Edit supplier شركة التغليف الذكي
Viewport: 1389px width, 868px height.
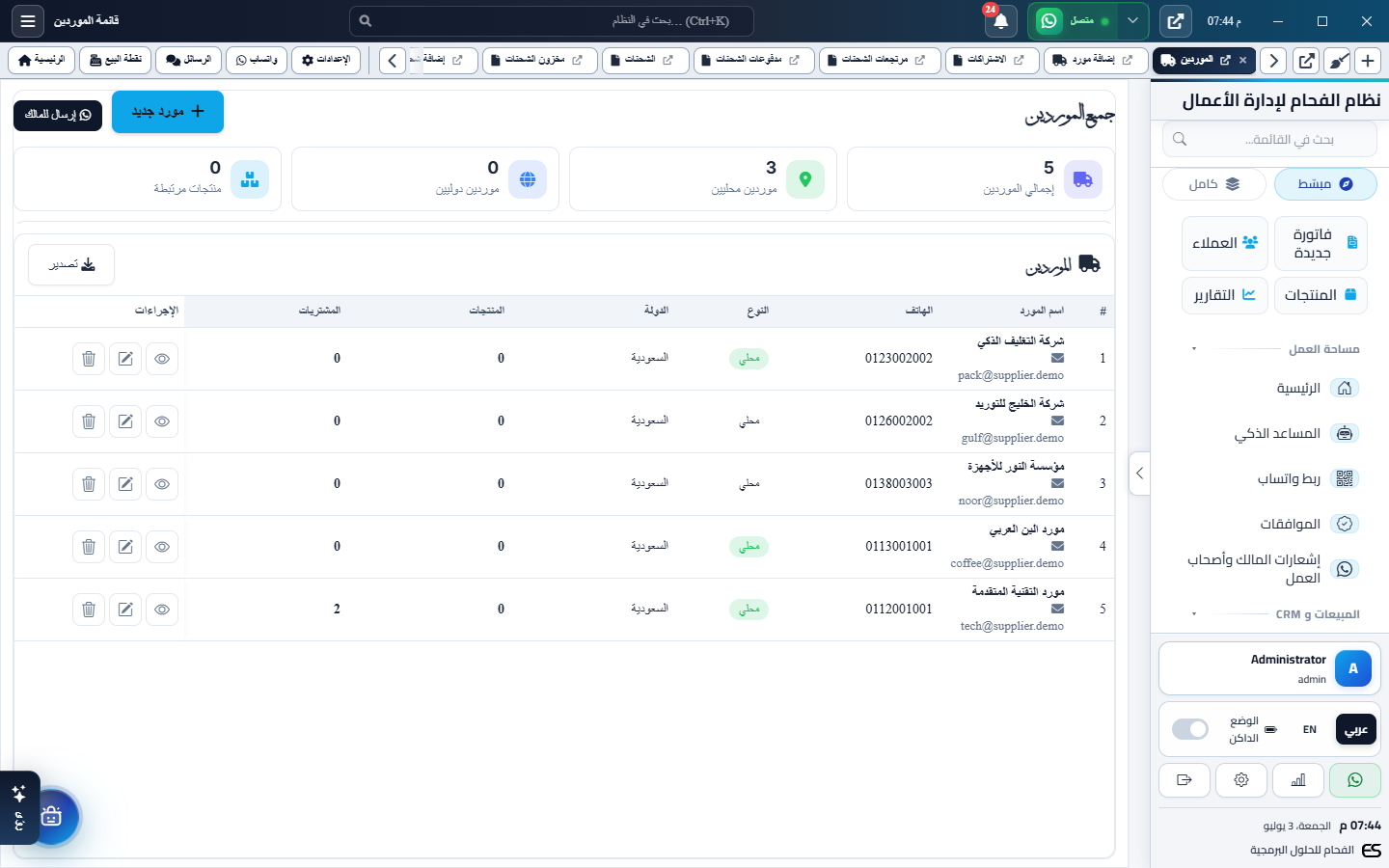[125, 359]
